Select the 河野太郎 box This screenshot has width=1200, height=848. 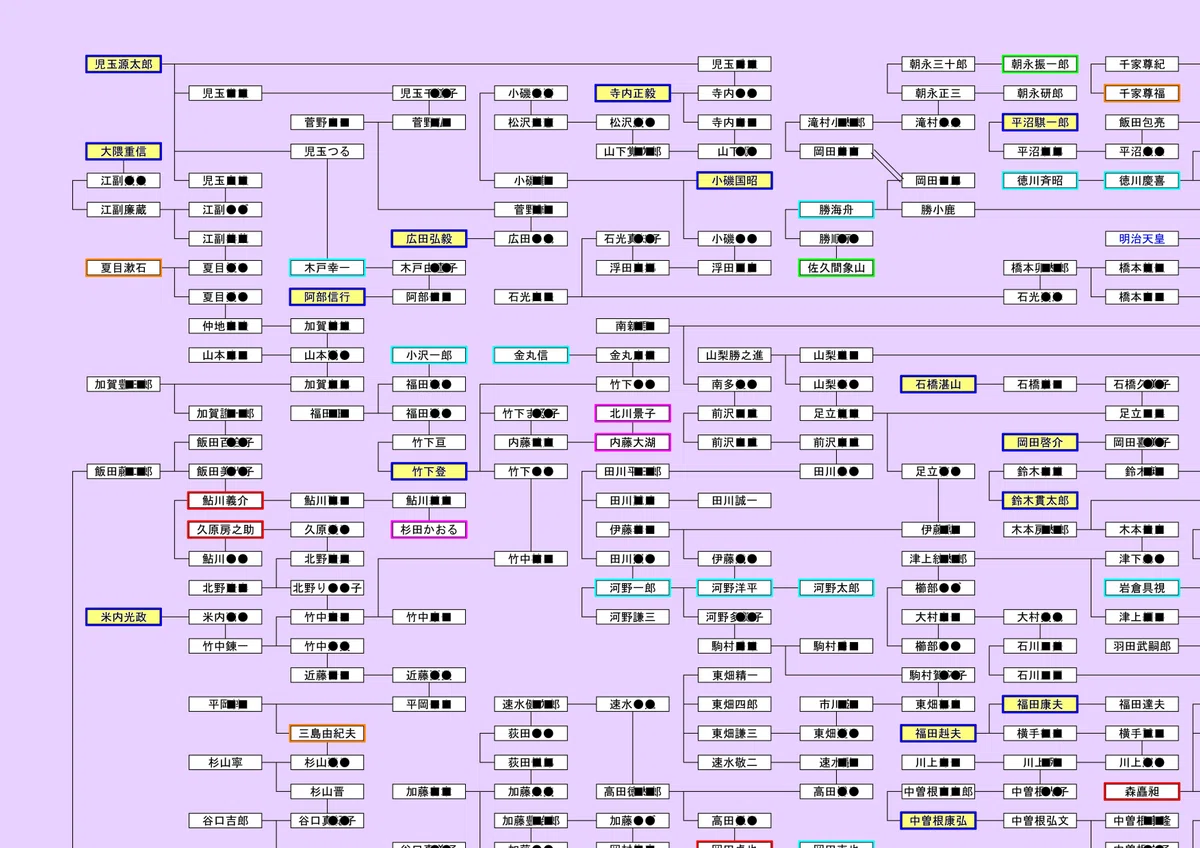(837, 588)
